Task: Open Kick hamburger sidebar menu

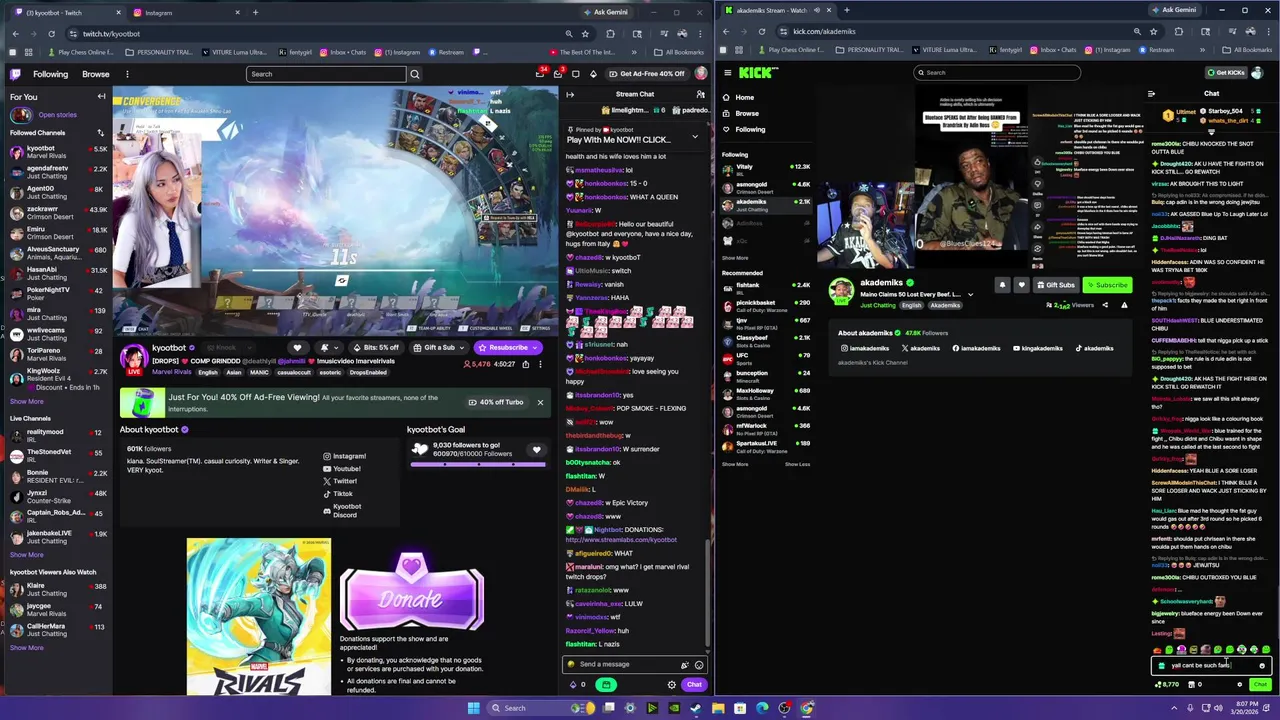Action: (x=728, y=72)
